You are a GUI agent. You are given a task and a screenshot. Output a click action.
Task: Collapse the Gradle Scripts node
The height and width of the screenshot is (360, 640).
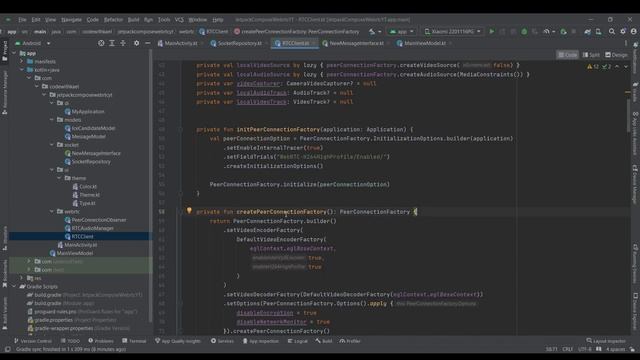click(14, 287)
